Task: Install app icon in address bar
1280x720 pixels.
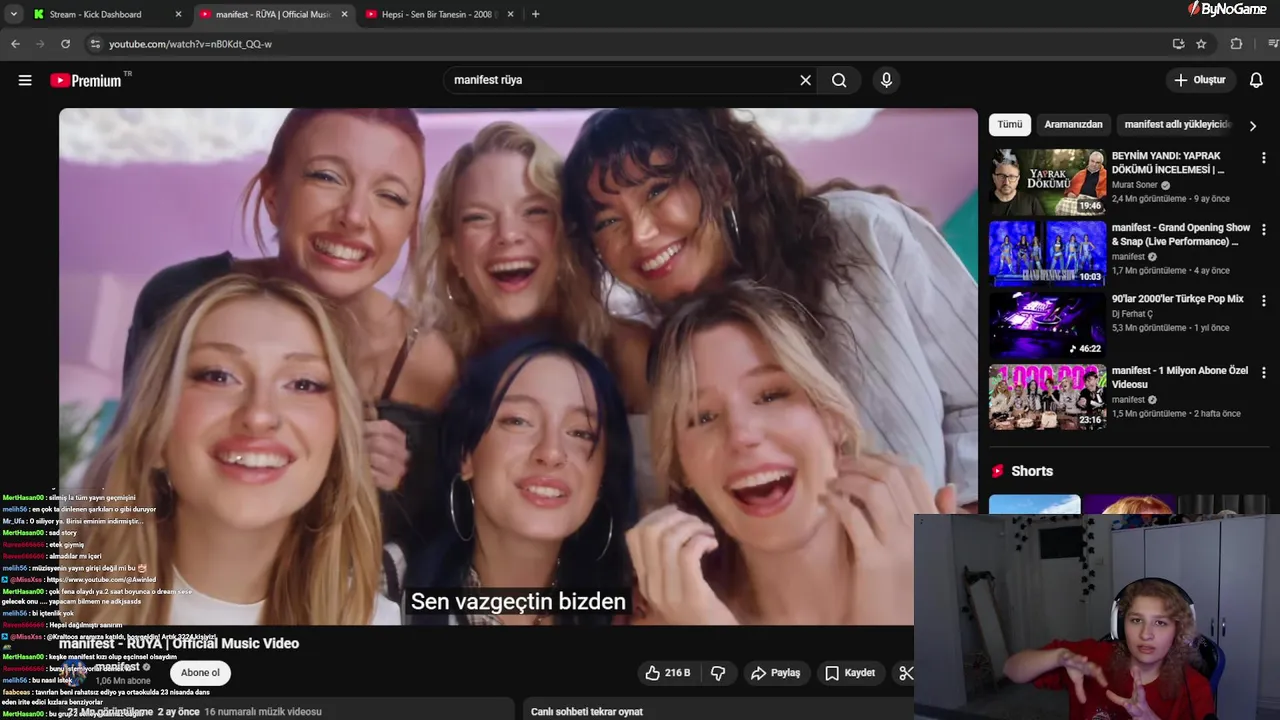Action: pyautogui.click(x=1178, y=44)
